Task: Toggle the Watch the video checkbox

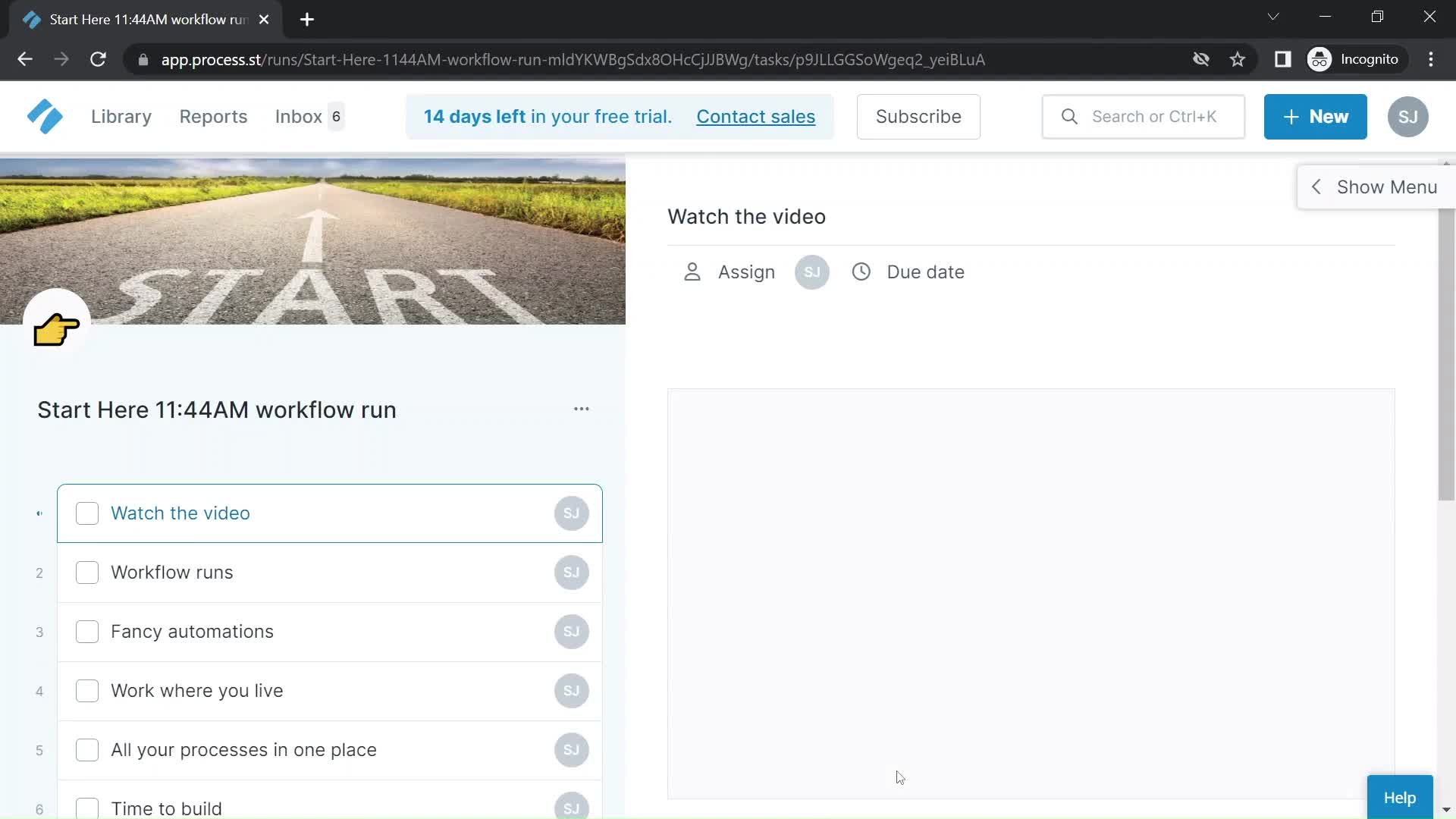Action: 87,513
